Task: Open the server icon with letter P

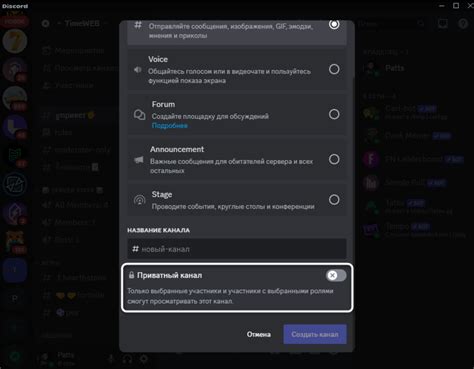Action: (15, 298)
